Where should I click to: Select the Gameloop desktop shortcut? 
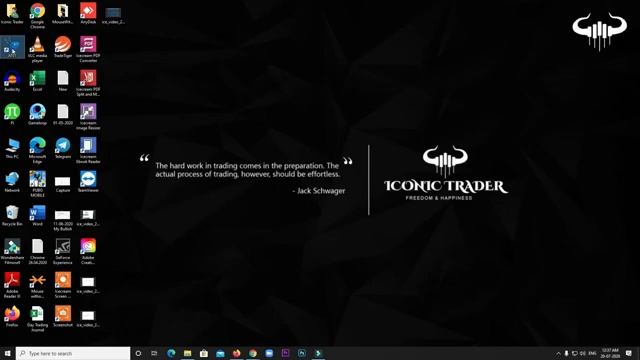coord(38,115)
